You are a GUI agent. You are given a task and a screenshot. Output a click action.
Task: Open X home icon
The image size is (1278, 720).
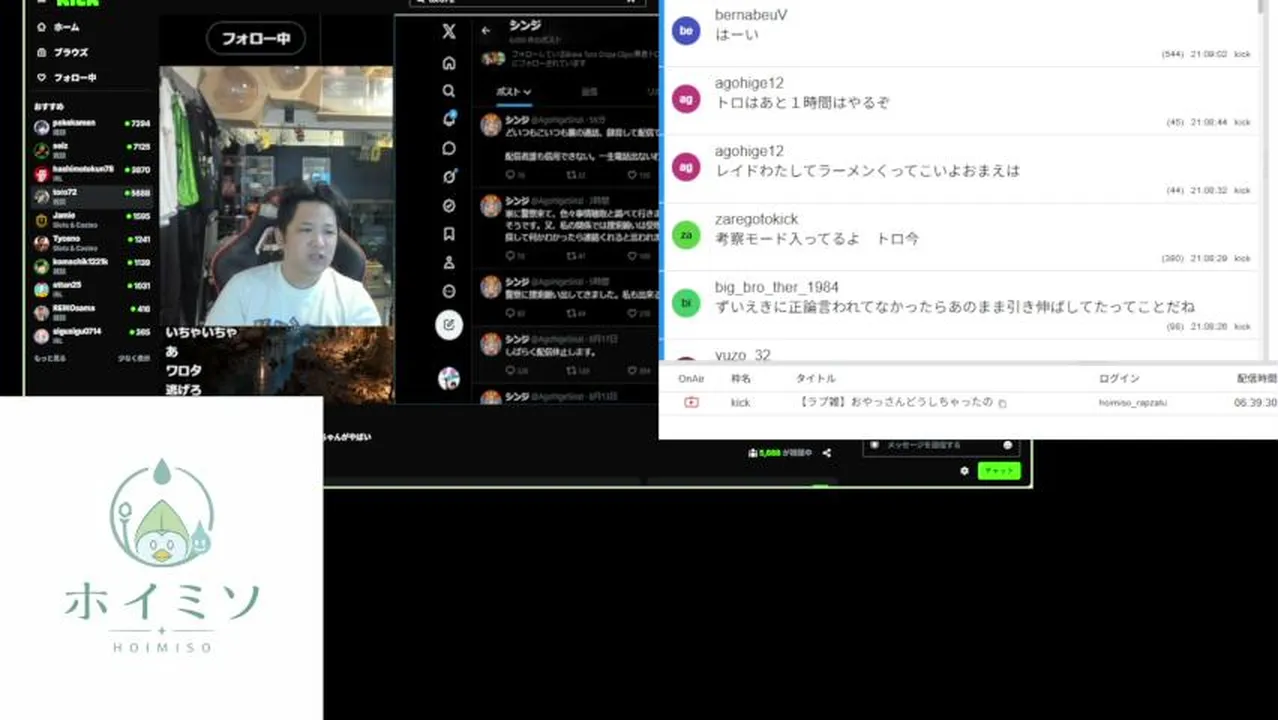click(449, 63)
